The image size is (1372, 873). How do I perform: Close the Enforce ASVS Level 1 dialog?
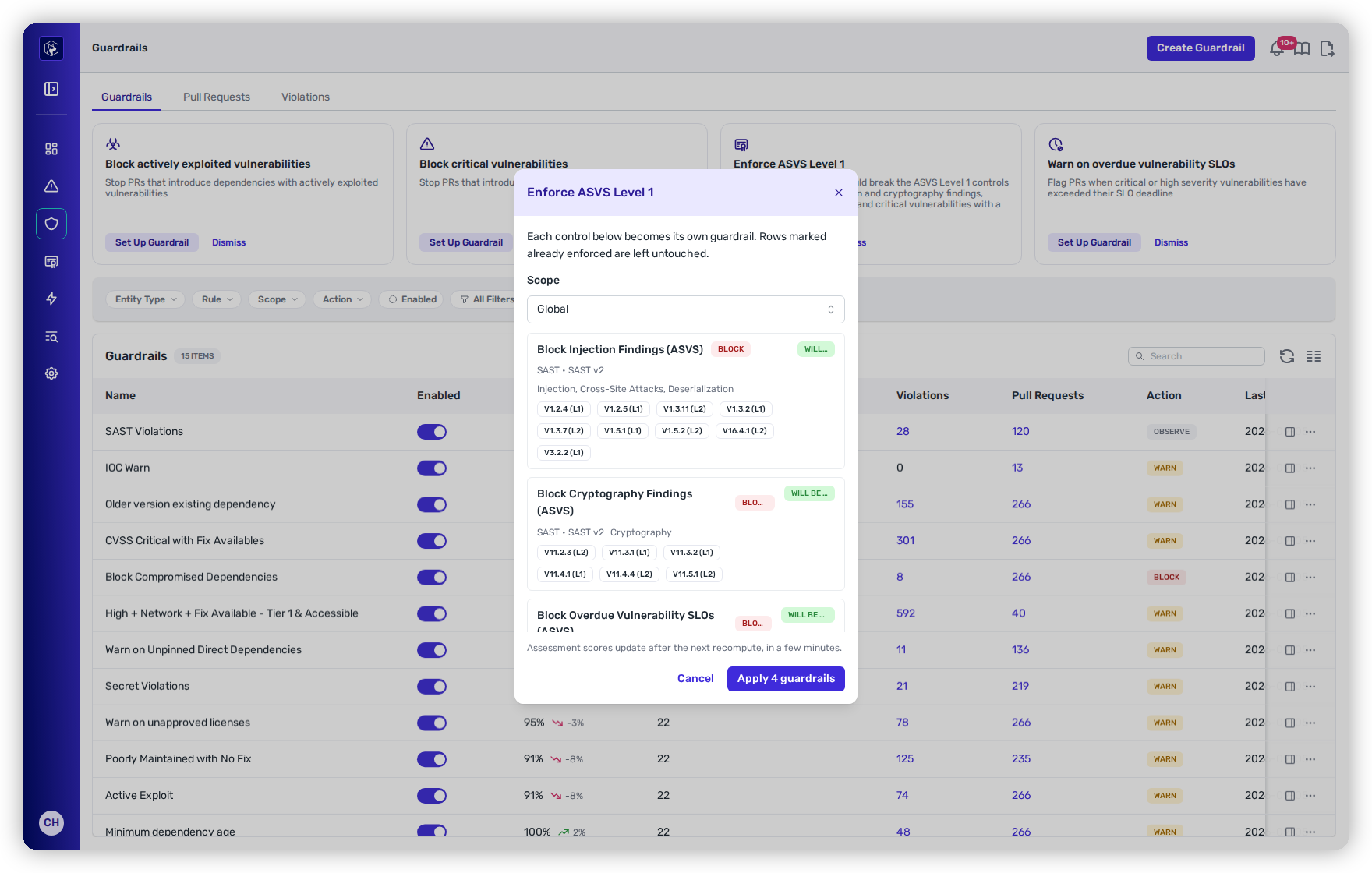tap(839, 193)
